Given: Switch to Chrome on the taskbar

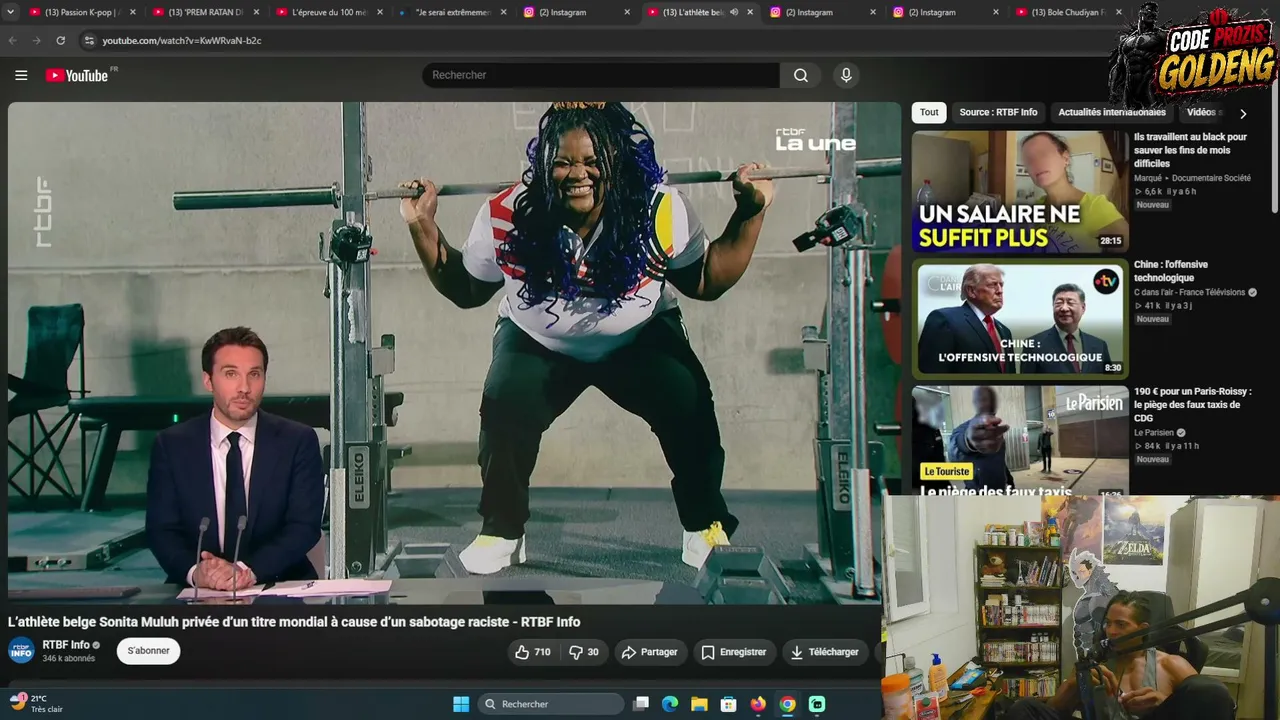Looking at the screenshot, I should point(788,704).
